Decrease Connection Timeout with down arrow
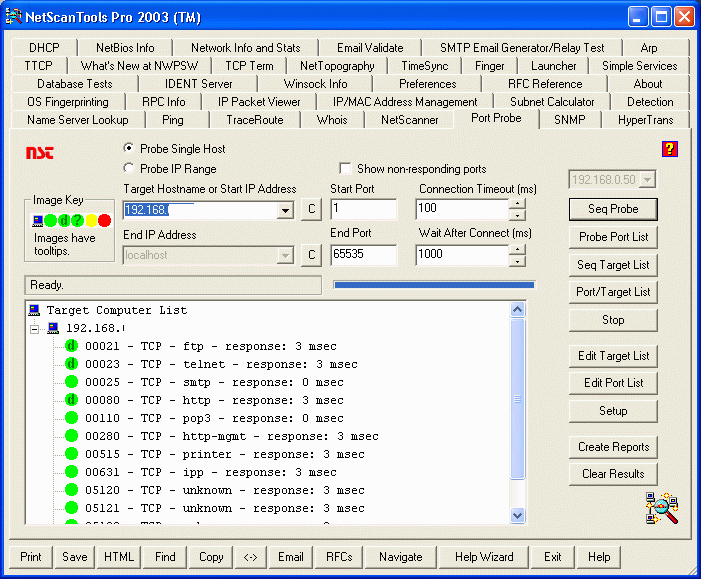The width and height of the screenshot is (701, 579). point(517,215)
